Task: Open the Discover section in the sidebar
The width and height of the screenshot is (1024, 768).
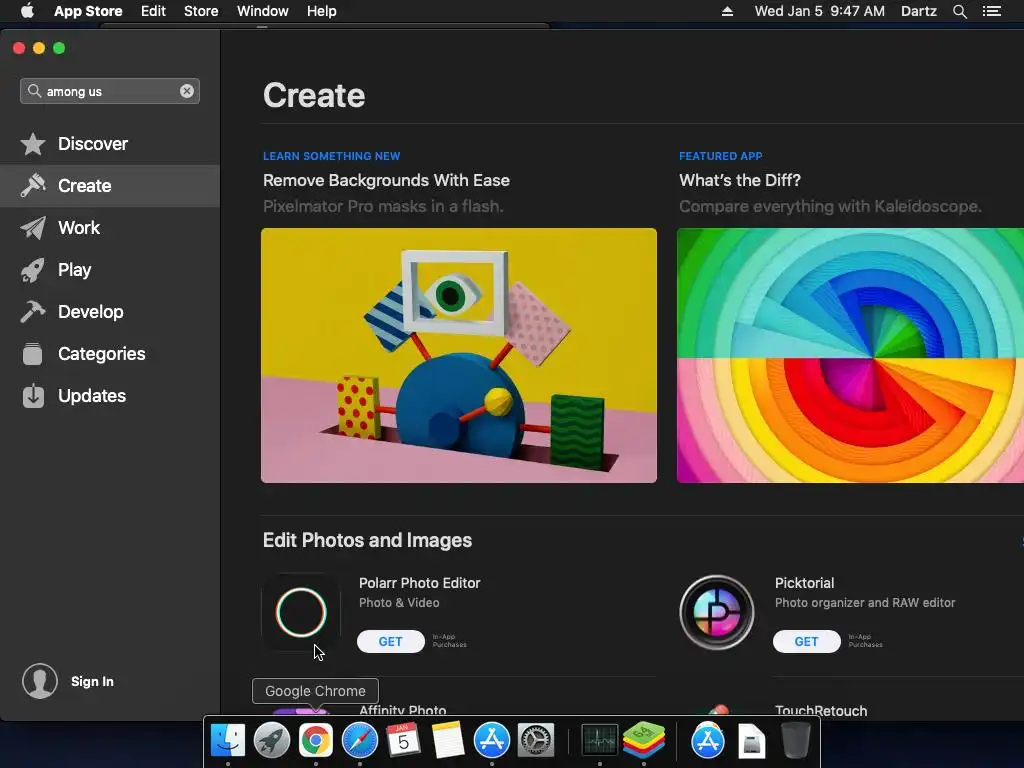Action: click(x=110, y=144)
